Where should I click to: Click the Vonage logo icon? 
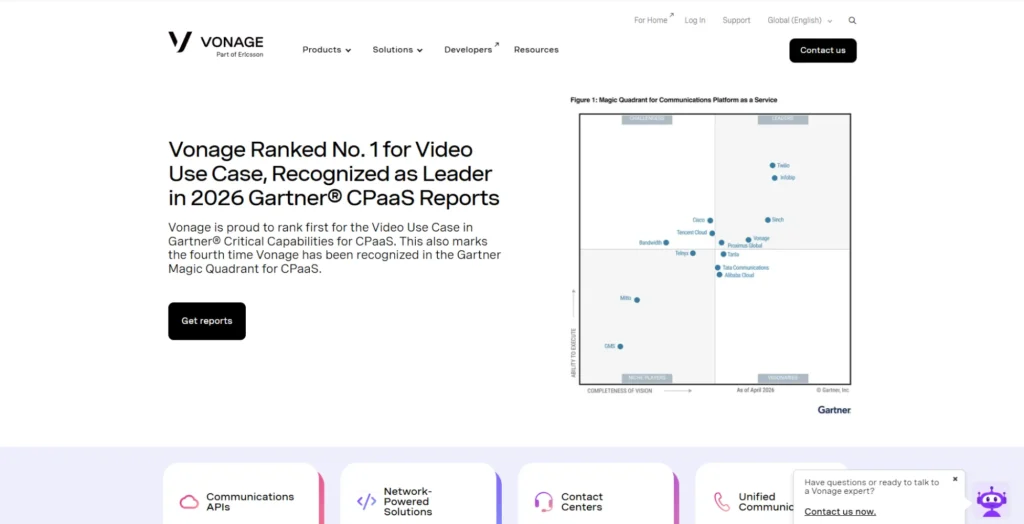[x=180, y=42]
